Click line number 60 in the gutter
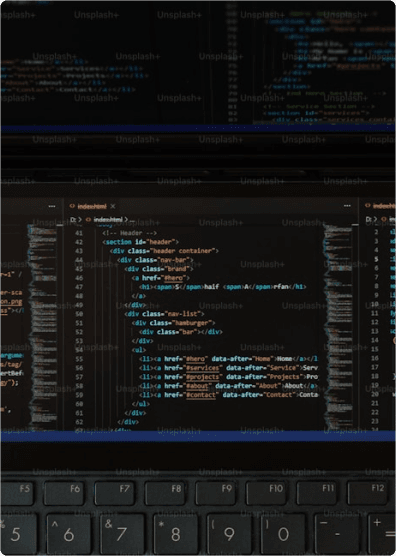This screenshot has height=556, width=396. coord(79,404)
